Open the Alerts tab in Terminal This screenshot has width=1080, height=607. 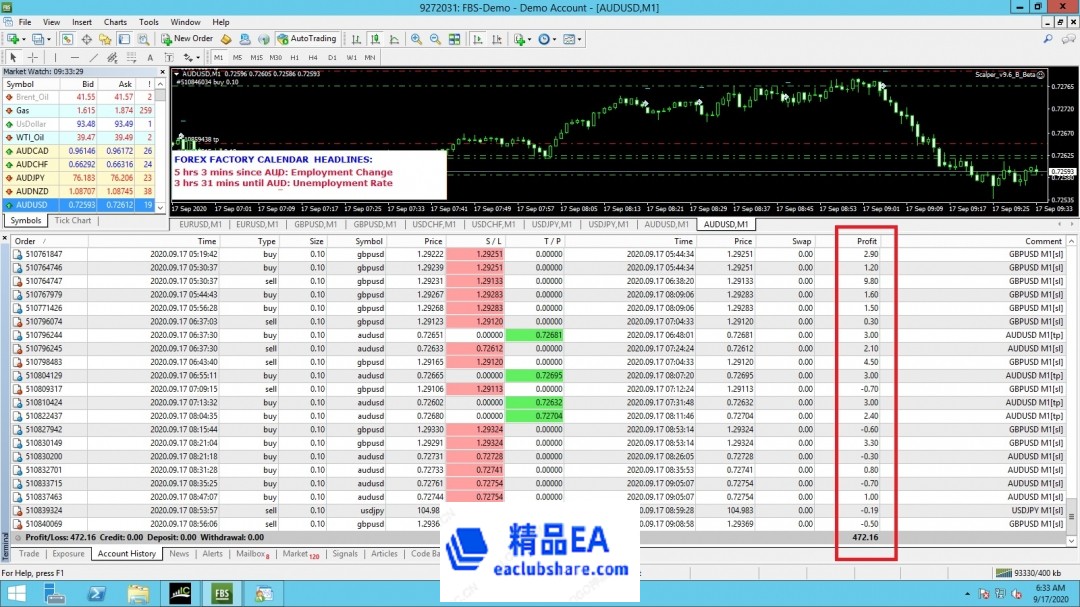coord(212,554)
